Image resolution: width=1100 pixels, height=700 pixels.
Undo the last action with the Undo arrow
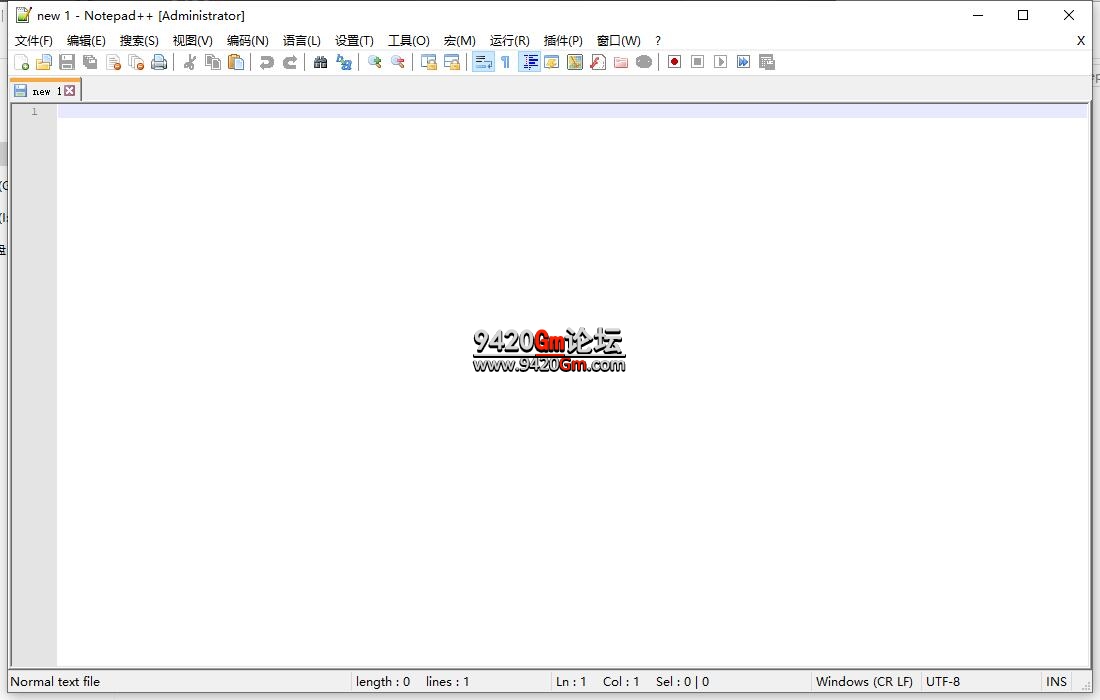267,62
